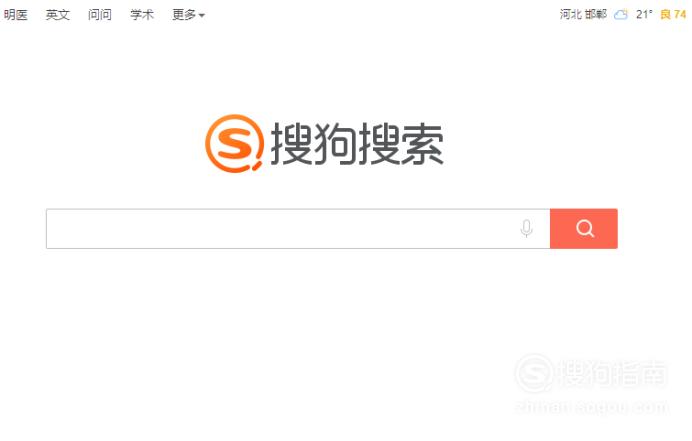The width and height of the screenshot is (692, 441).
Task: Open the 明医 navigation link
Action: 15,15
